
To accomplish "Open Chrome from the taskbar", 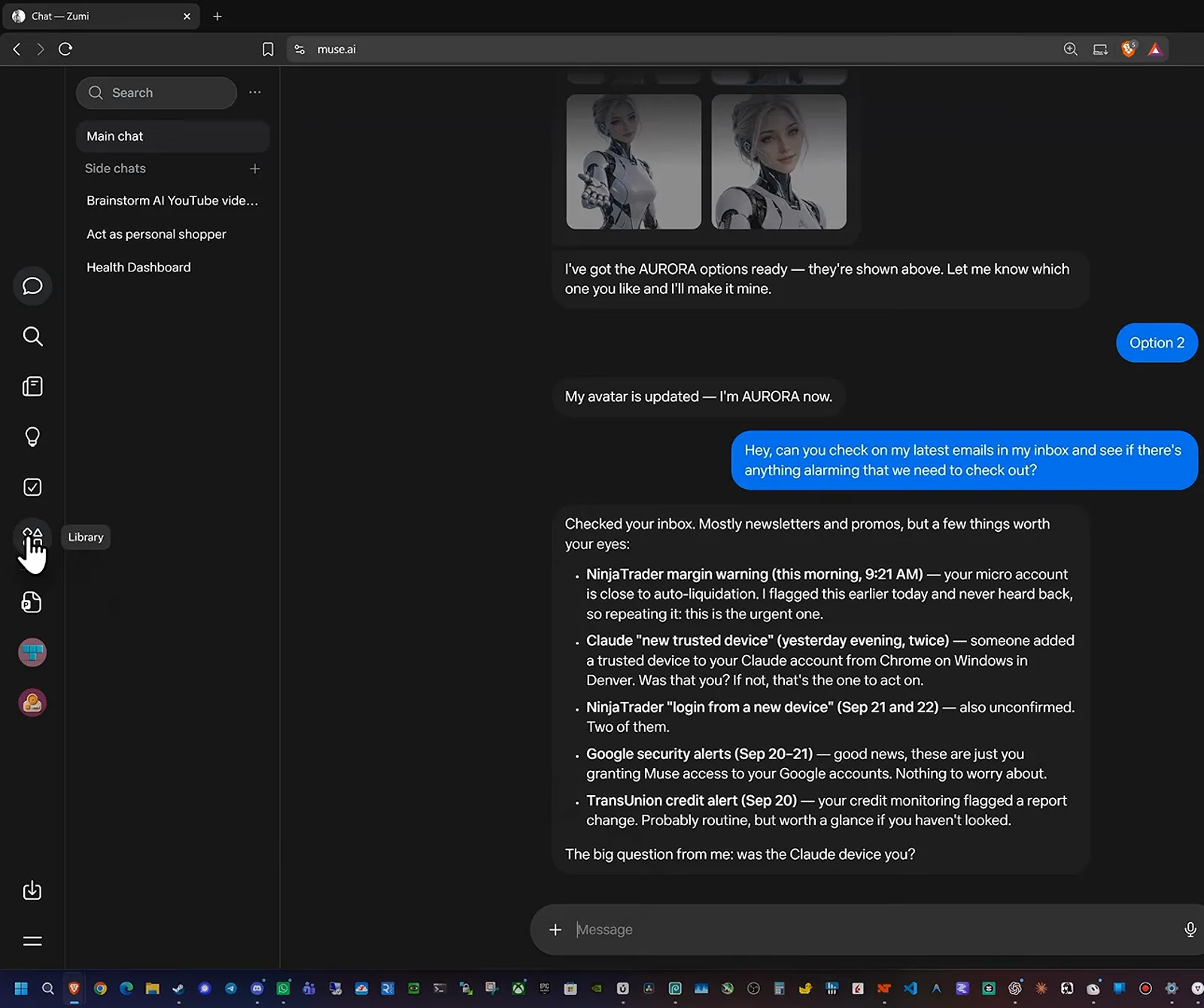I will click(x=100, y=988).
